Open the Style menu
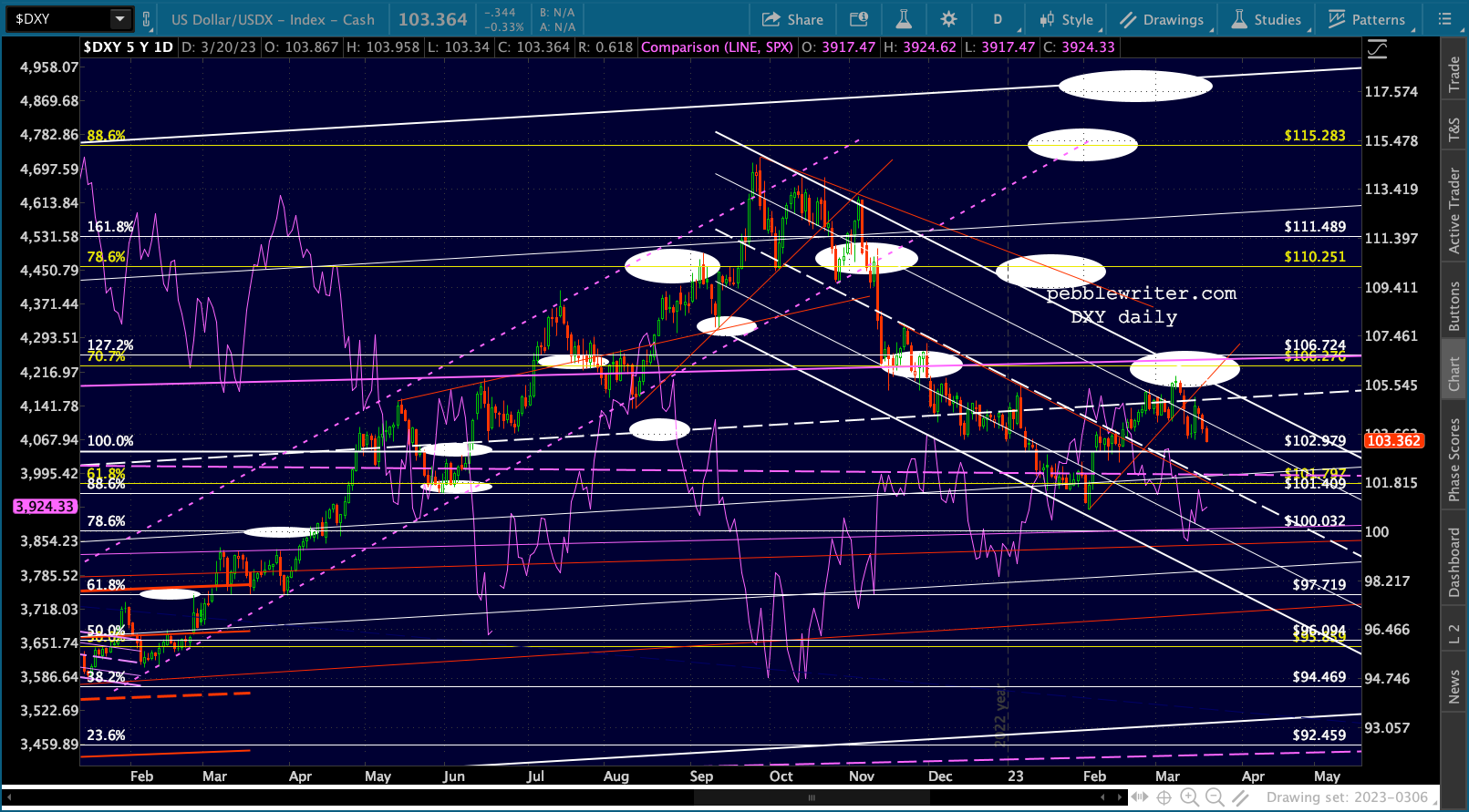This screenshot has width=1469, height=812. (1068, 19)
